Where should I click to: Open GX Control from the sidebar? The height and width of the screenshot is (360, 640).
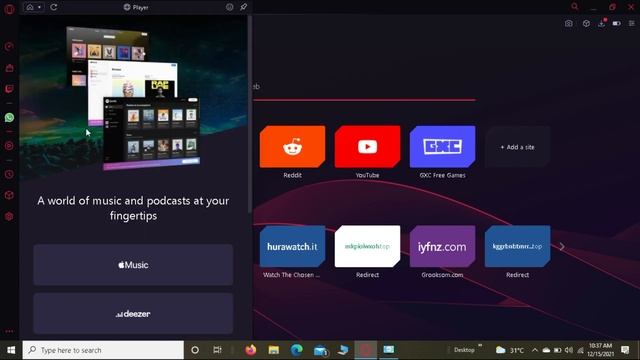click(x=9, y=47)
